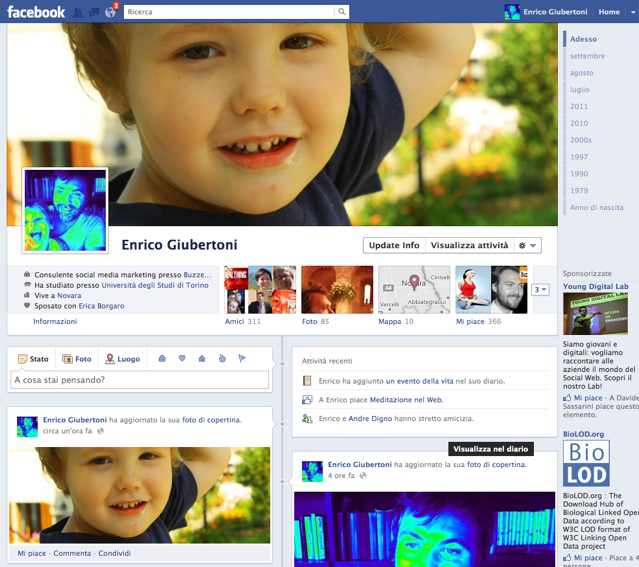
Task: Click the Sponsorizzate heading
Action: pyautogui.click(x=587, y=274)
